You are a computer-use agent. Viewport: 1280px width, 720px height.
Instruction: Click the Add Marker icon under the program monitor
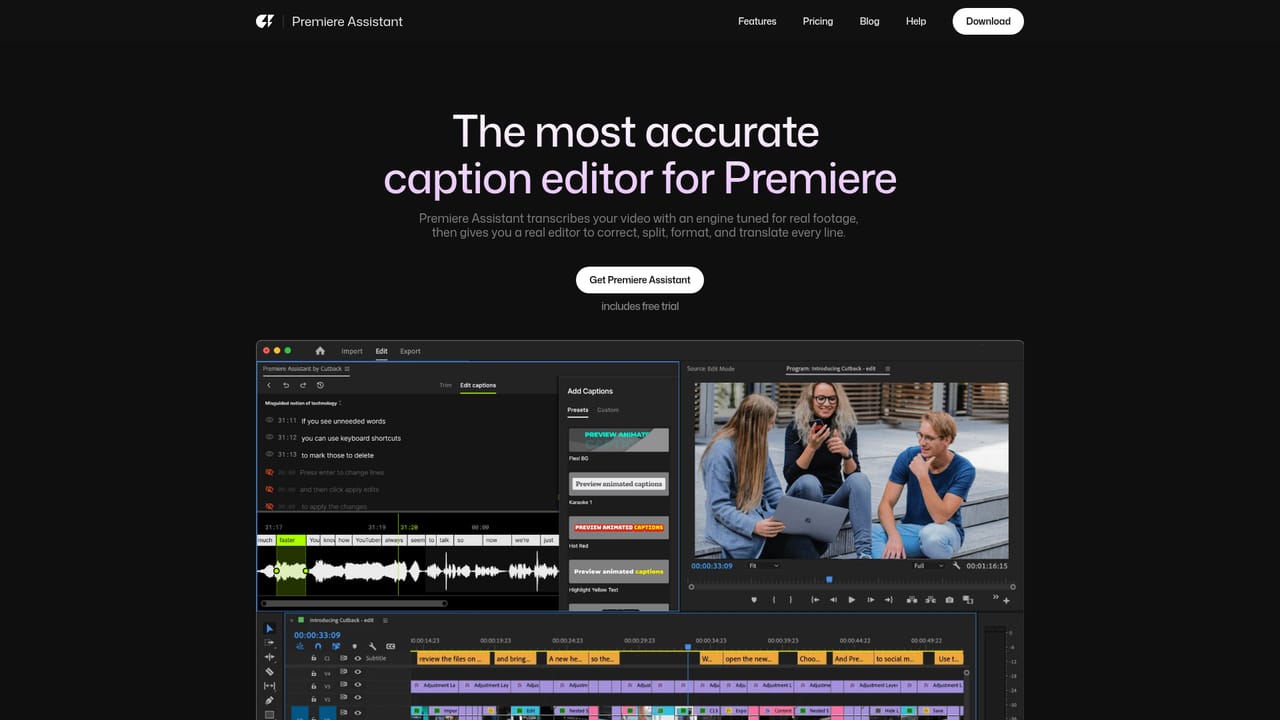pos(754,600)
